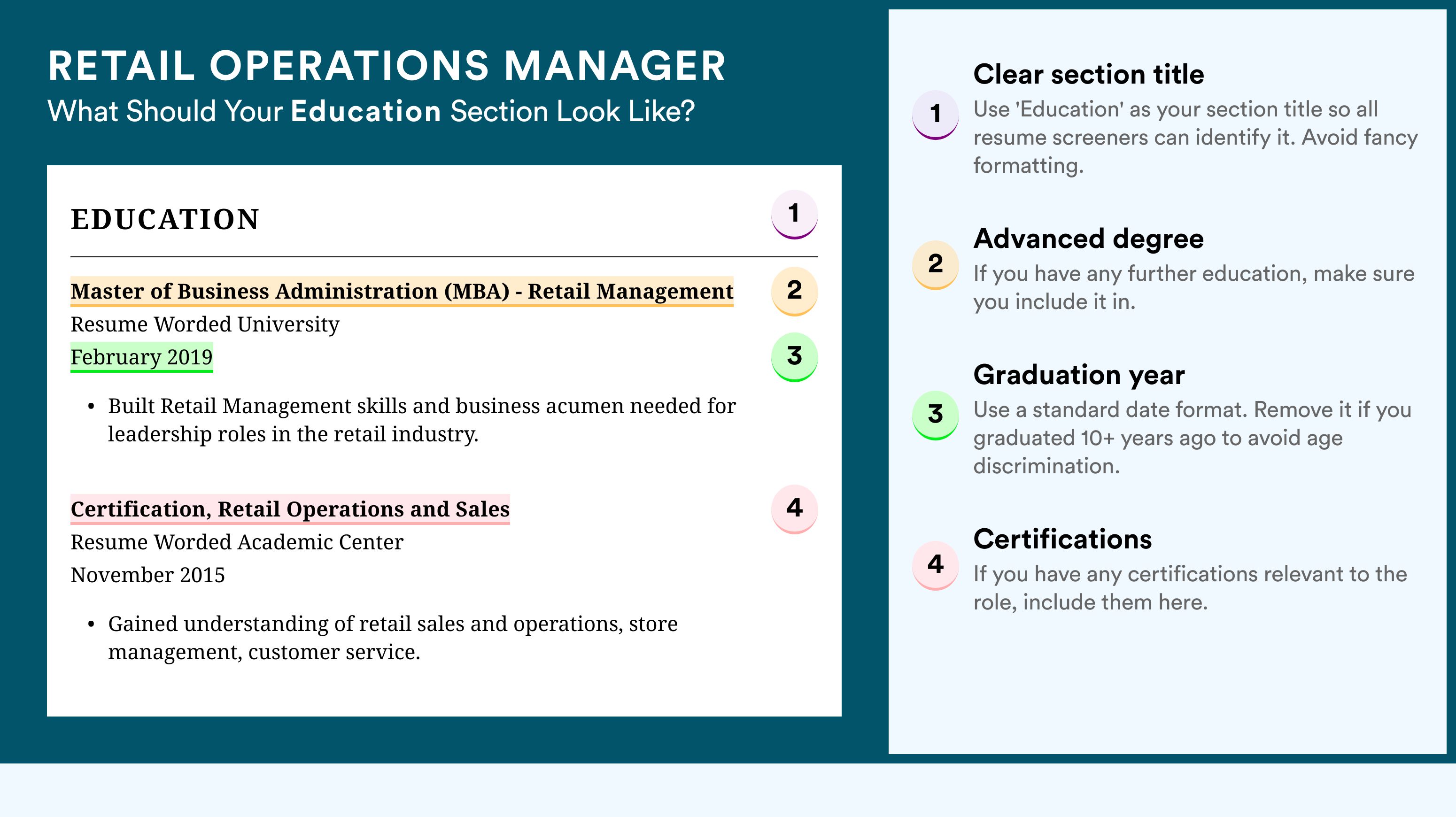Click the pink highlighted Certification title
This screenshot has height=817, width=1456.
290,509
